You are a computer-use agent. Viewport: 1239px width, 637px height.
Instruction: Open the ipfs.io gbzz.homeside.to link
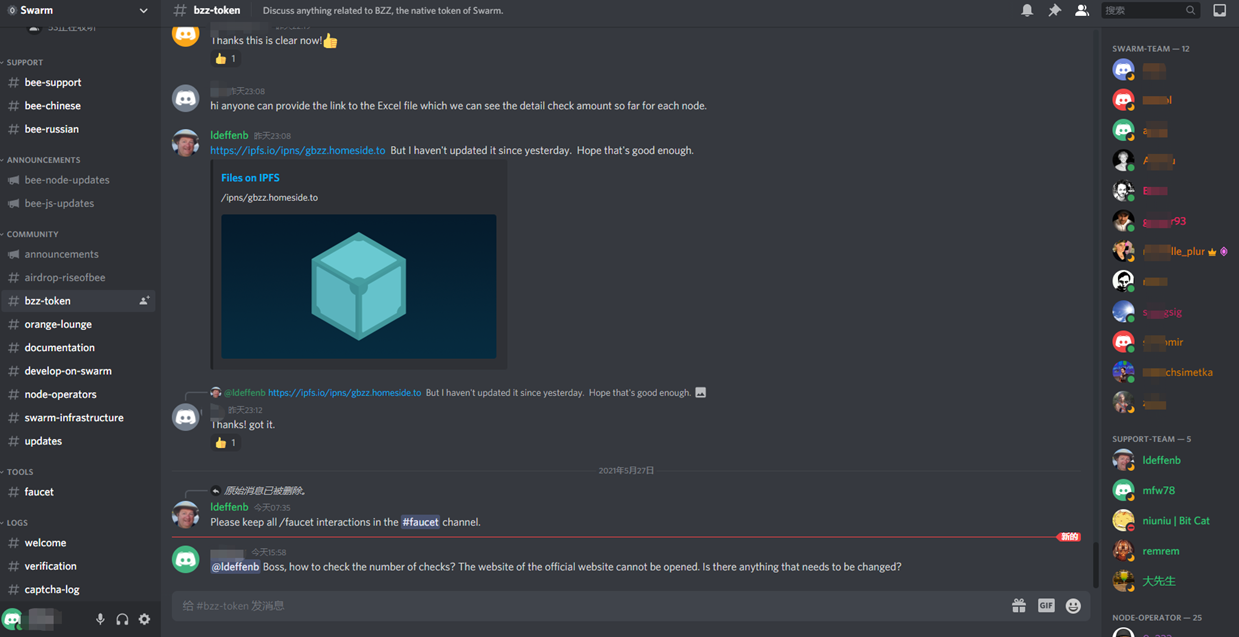tap(297, 150)
